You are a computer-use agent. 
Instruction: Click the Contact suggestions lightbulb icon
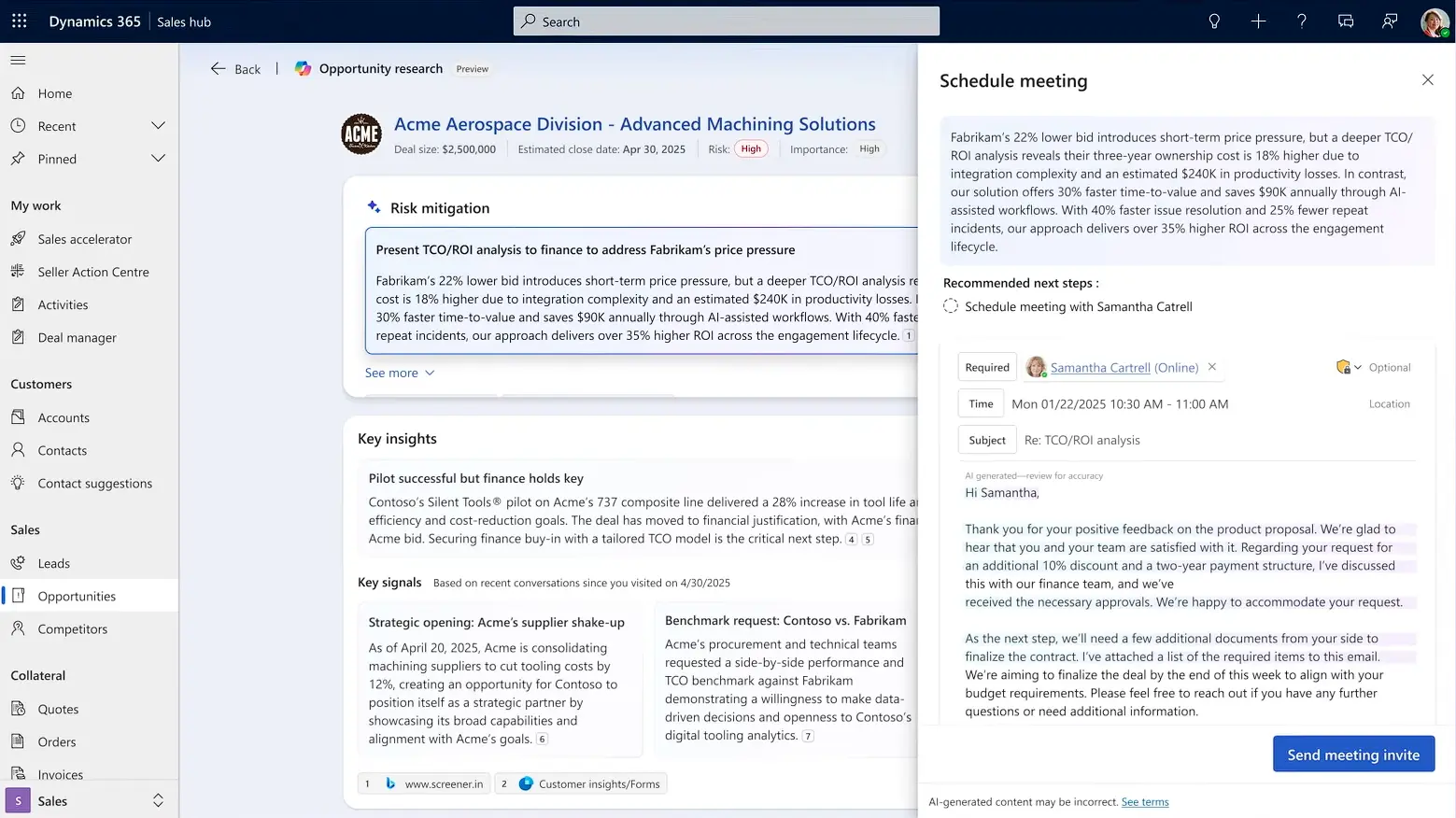click(x=18, y=483)
